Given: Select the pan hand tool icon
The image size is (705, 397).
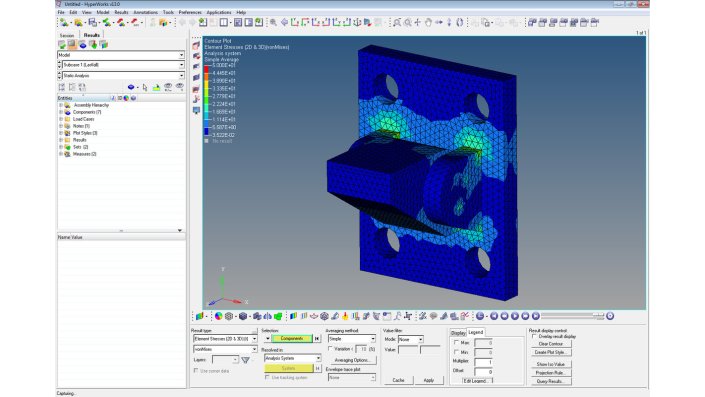Looking at the screenshot, I should pos(428,22).
